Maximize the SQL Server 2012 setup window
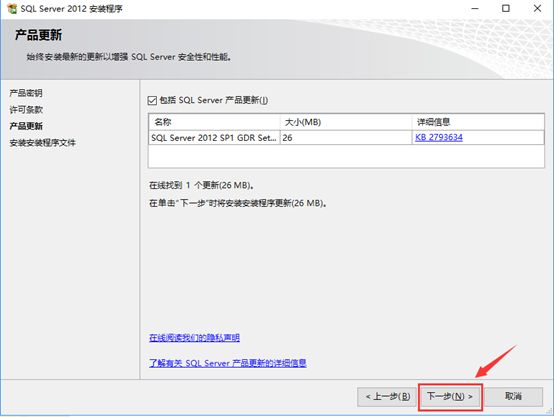Screen dimensions: 554x417 [506, 8]
